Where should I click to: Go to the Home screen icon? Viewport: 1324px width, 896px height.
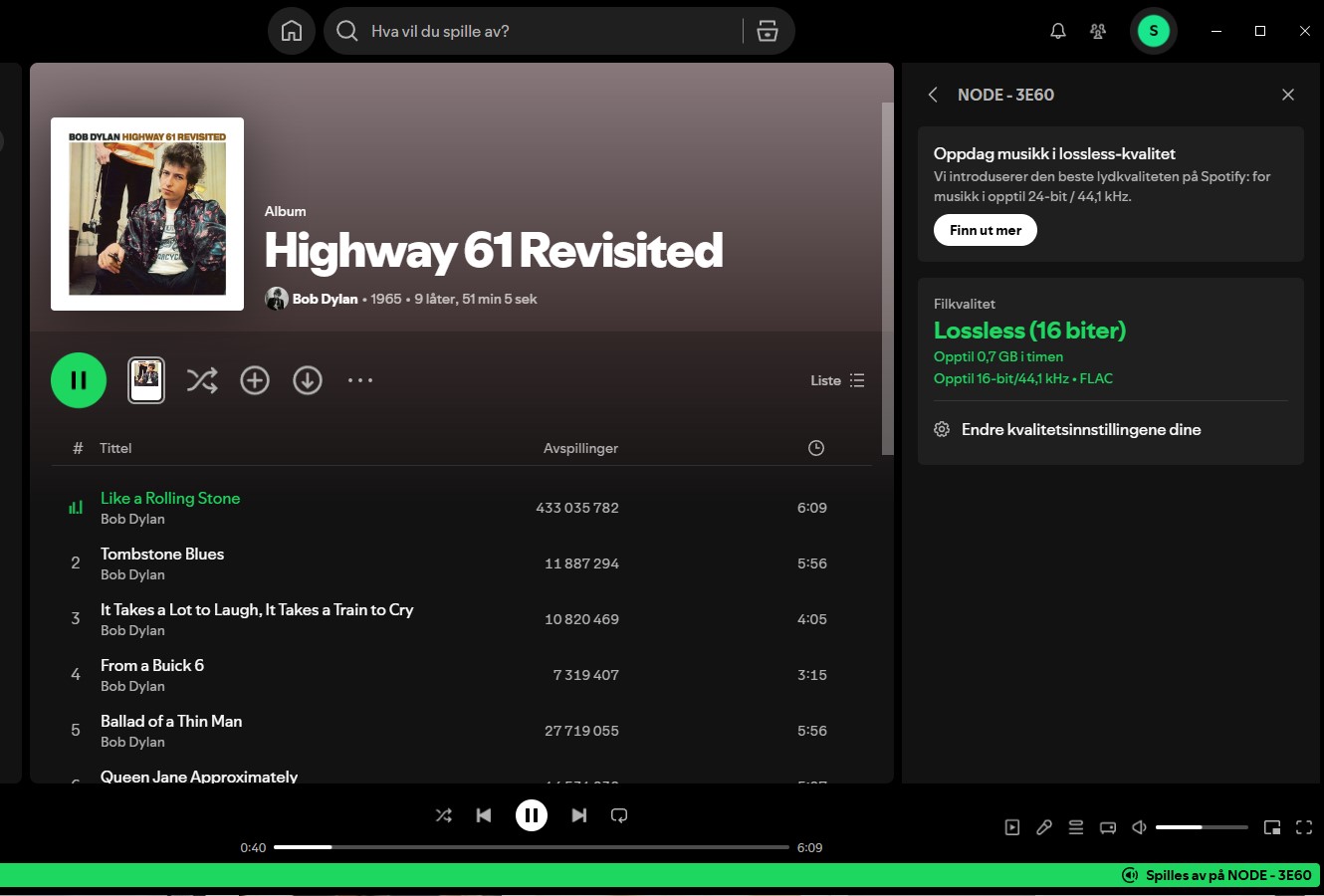tap(292, 31)
